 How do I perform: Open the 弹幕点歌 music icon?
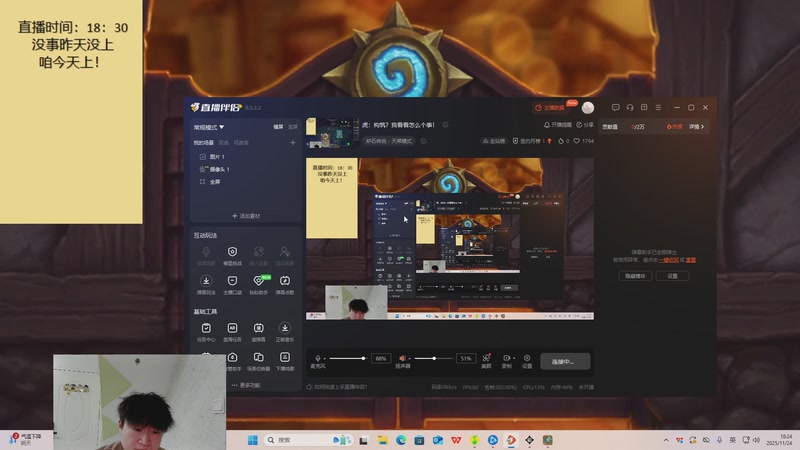click(x=285, y=281)
